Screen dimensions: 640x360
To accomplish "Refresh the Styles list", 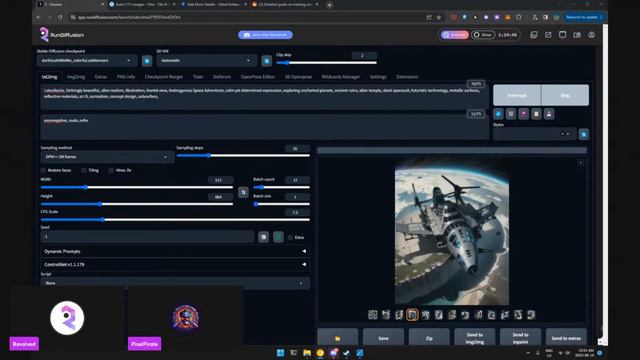I will click(x=584, y=134).
